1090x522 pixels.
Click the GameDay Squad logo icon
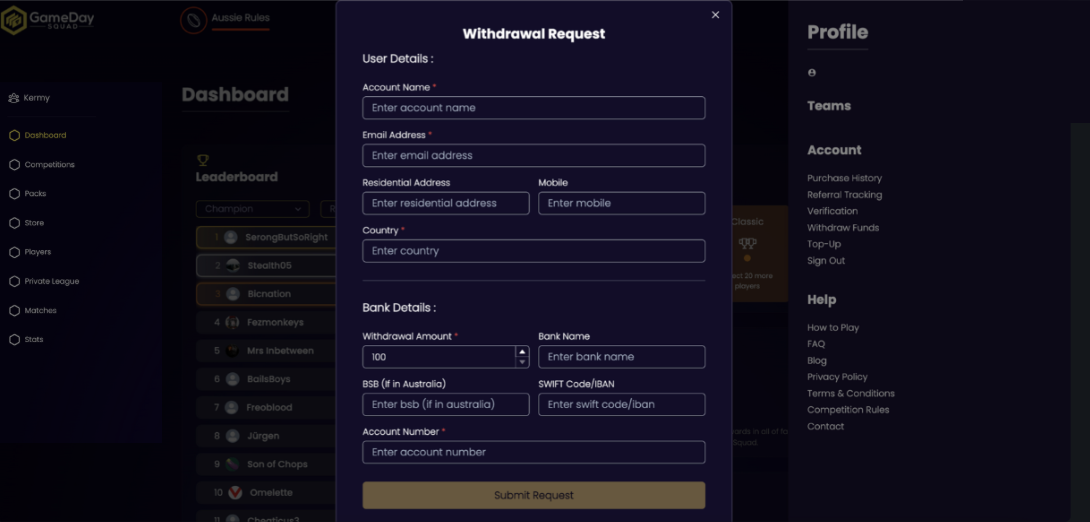[x=13, y=20]
